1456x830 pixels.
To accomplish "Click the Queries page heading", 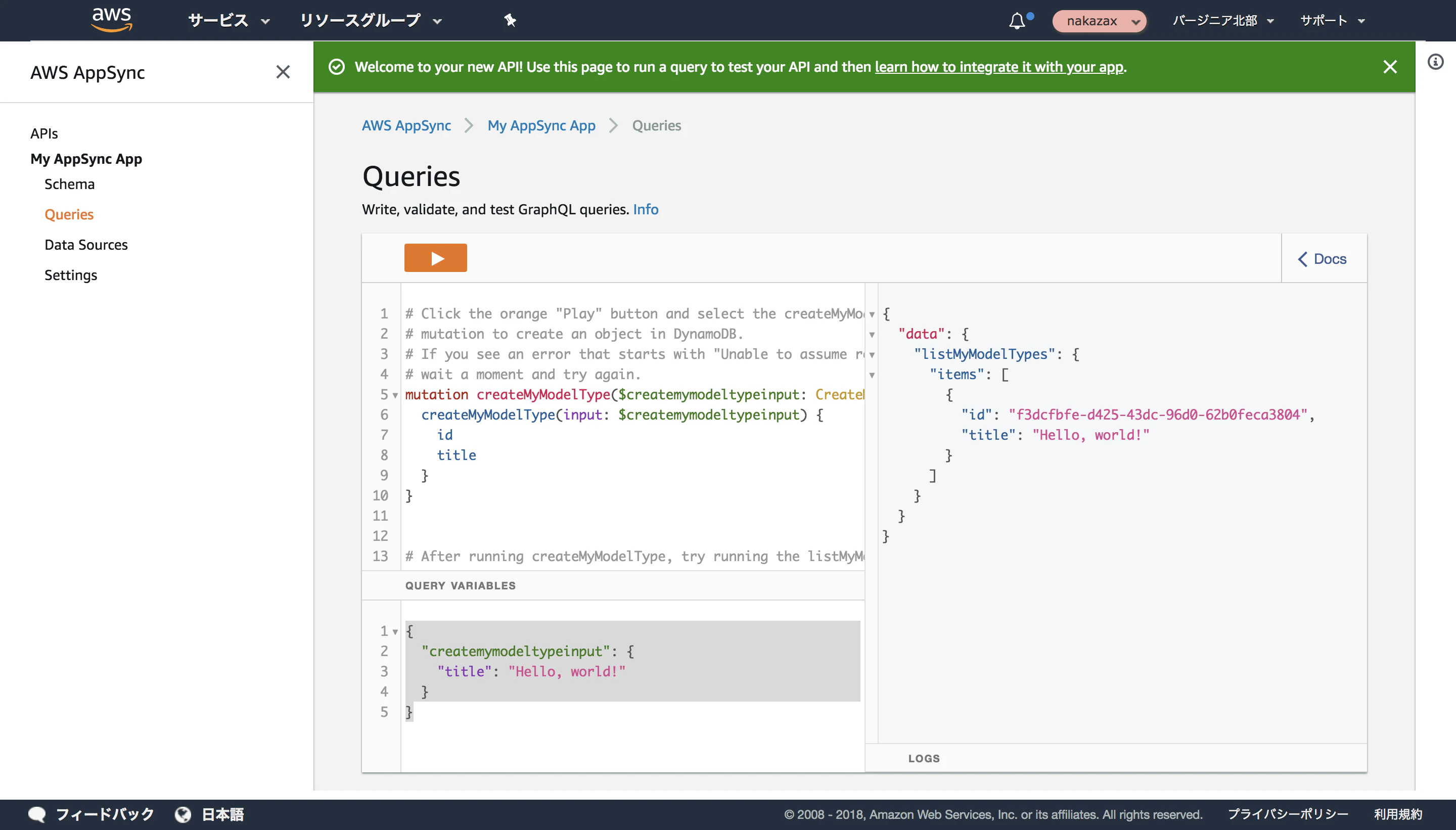I will coord(412,176).
